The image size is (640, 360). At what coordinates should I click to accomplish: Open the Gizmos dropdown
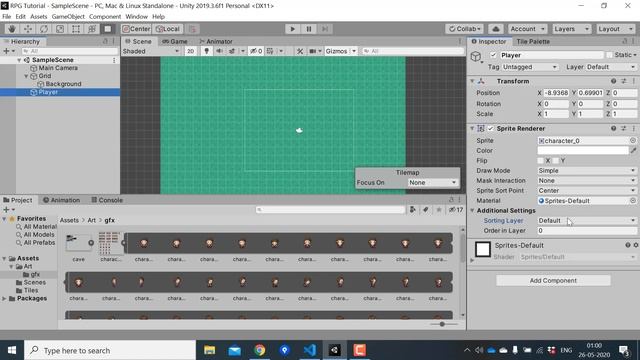pos(340,51)
